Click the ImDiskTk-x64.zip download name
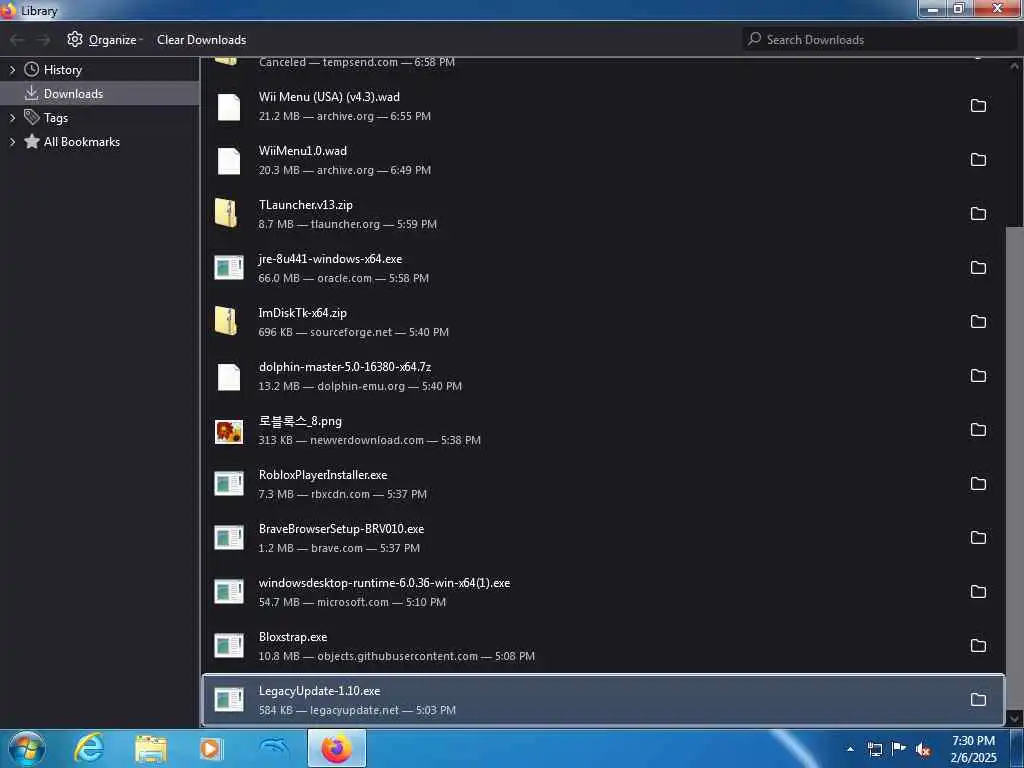 302,313
